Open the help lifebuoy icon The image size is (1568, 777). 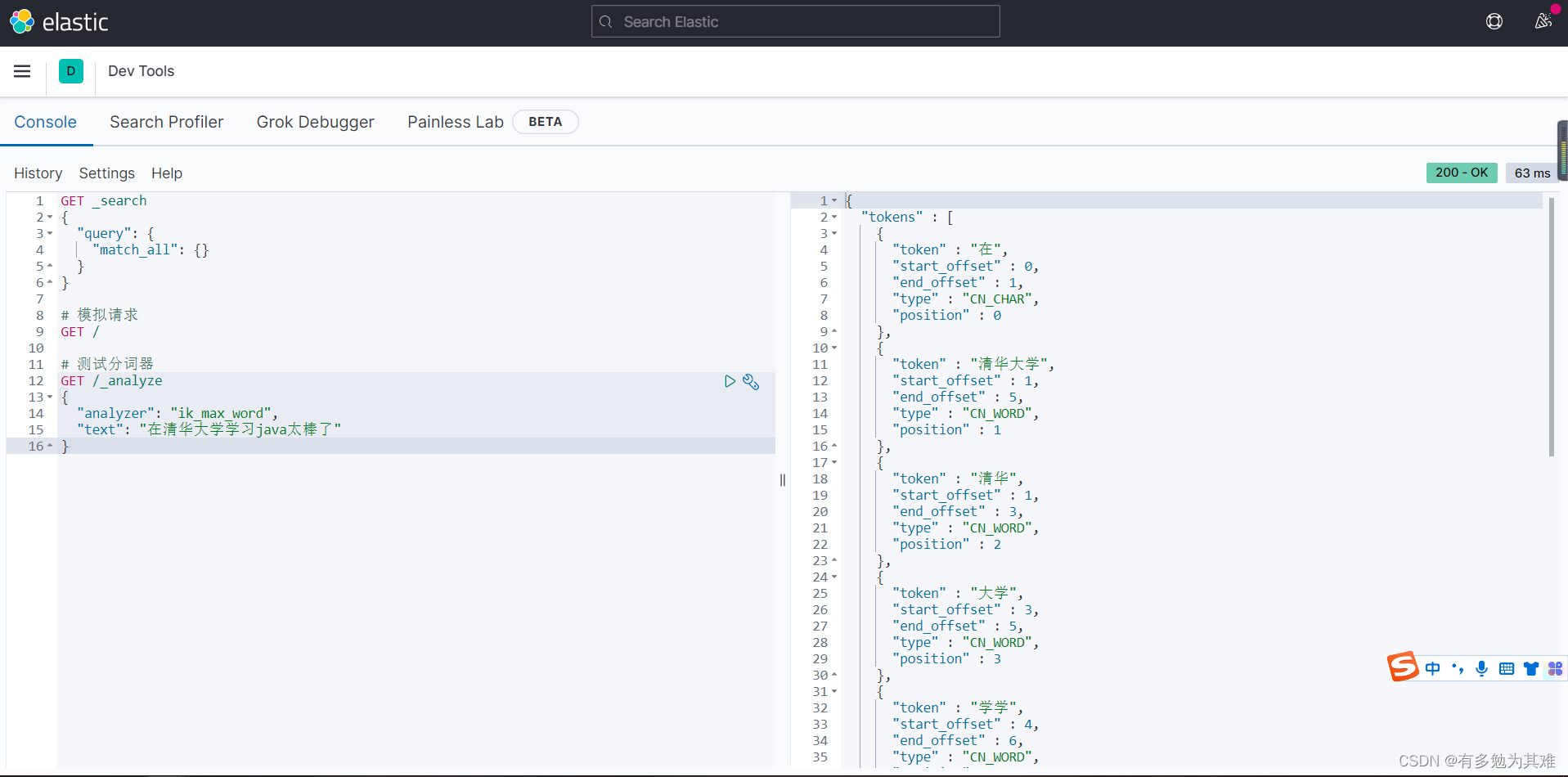[1494, 22]
